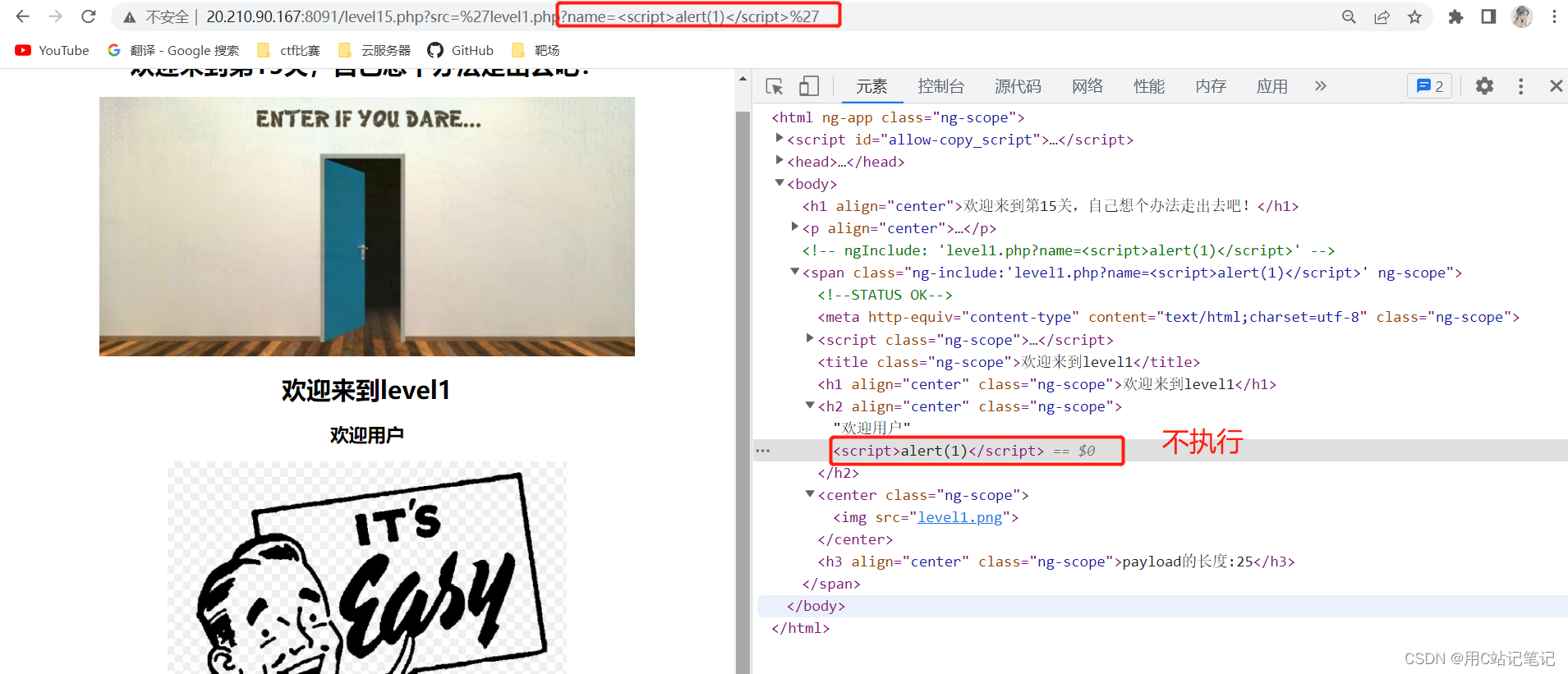Viewport: 1568px width, 674px height.
Task: Expand allow-copy_script script node
Action: click(x=779, y=138)
